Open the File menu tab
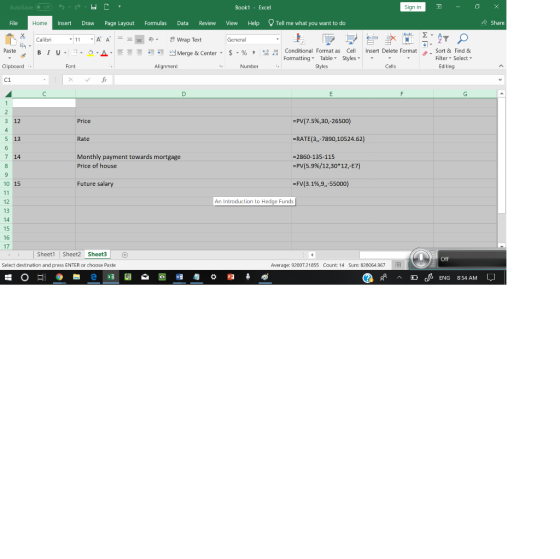The height and width of the screenshot is (559, 560). (14, 23)
